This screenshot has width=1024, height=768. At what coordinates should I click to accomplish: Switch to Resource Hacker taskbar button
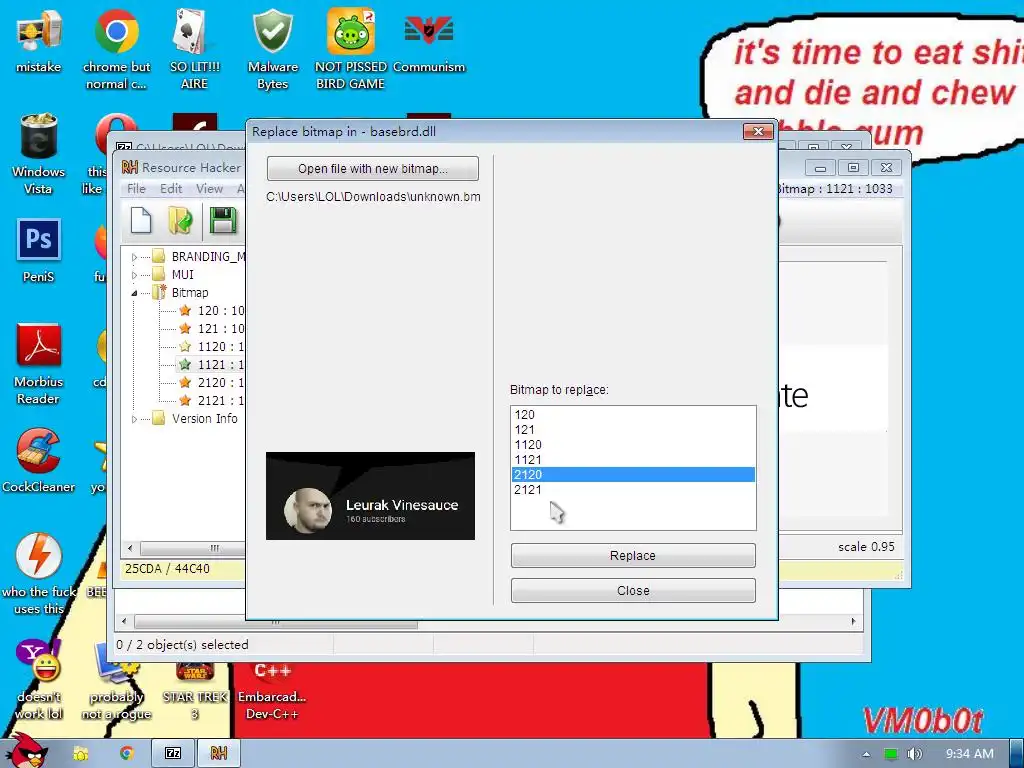pyautogui.click(x=219, y=753)
